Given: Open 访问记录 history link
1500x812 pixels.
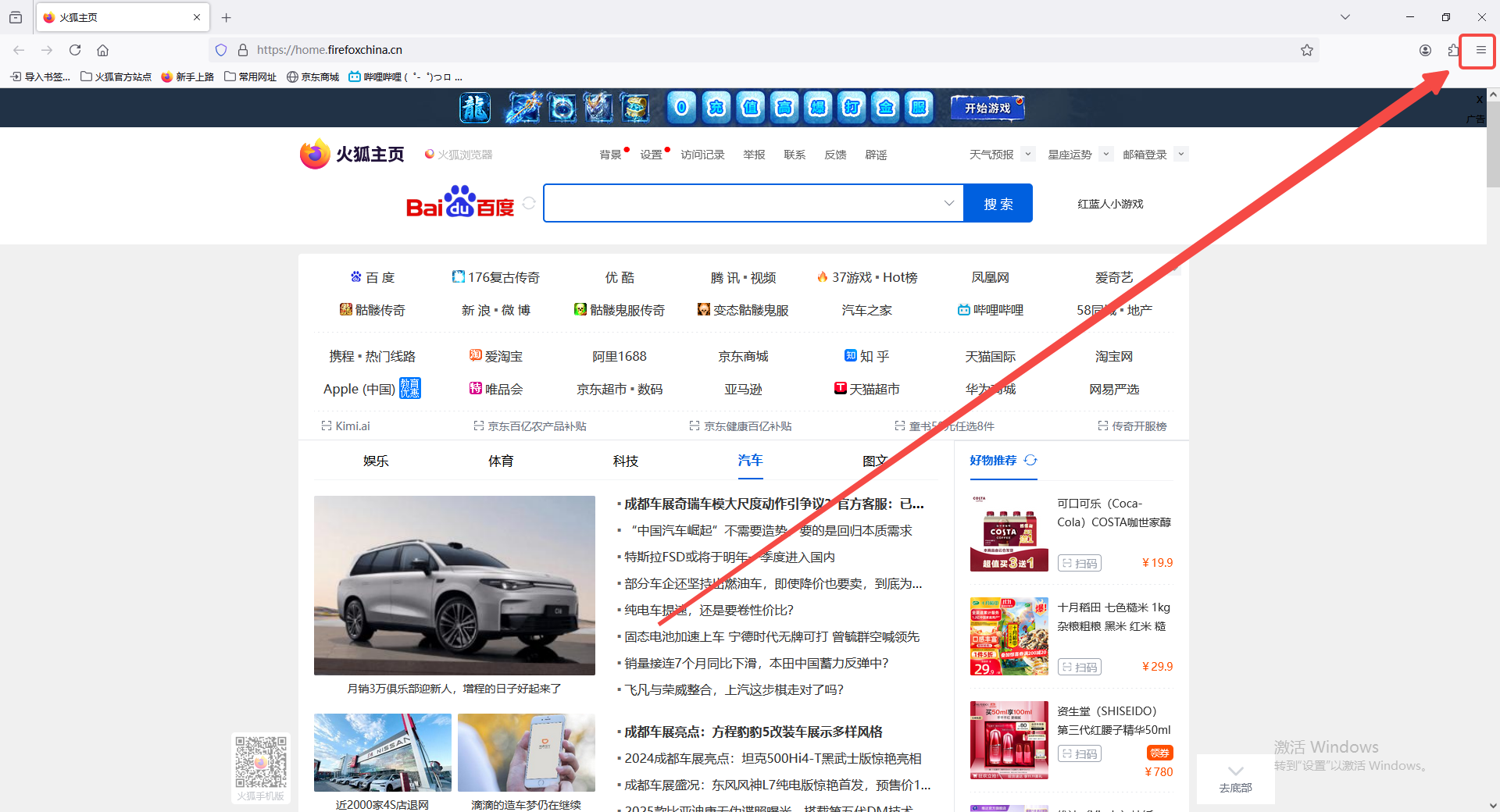Looking at the screenshot, I should click(x=702, y=155).
